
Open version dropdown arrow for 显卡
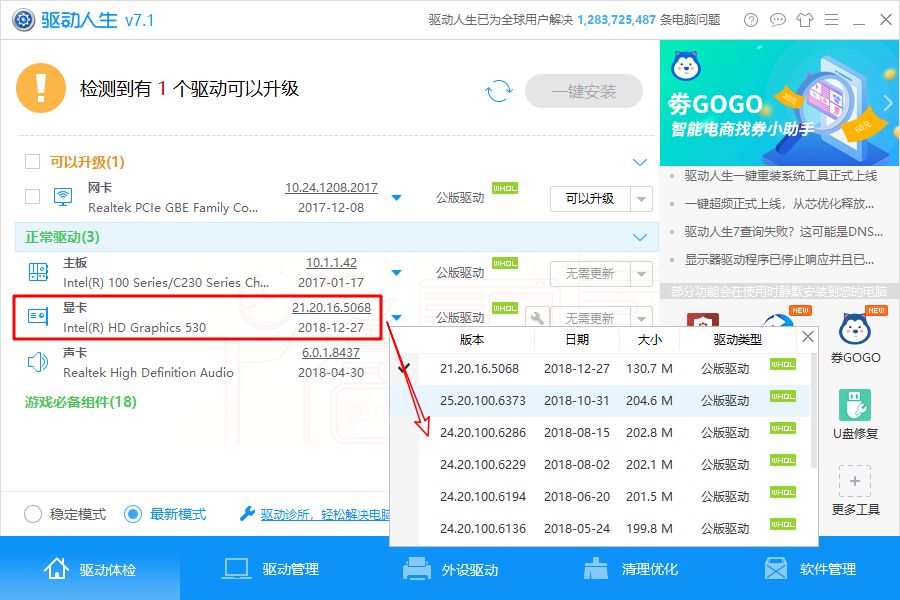(396, 318)
